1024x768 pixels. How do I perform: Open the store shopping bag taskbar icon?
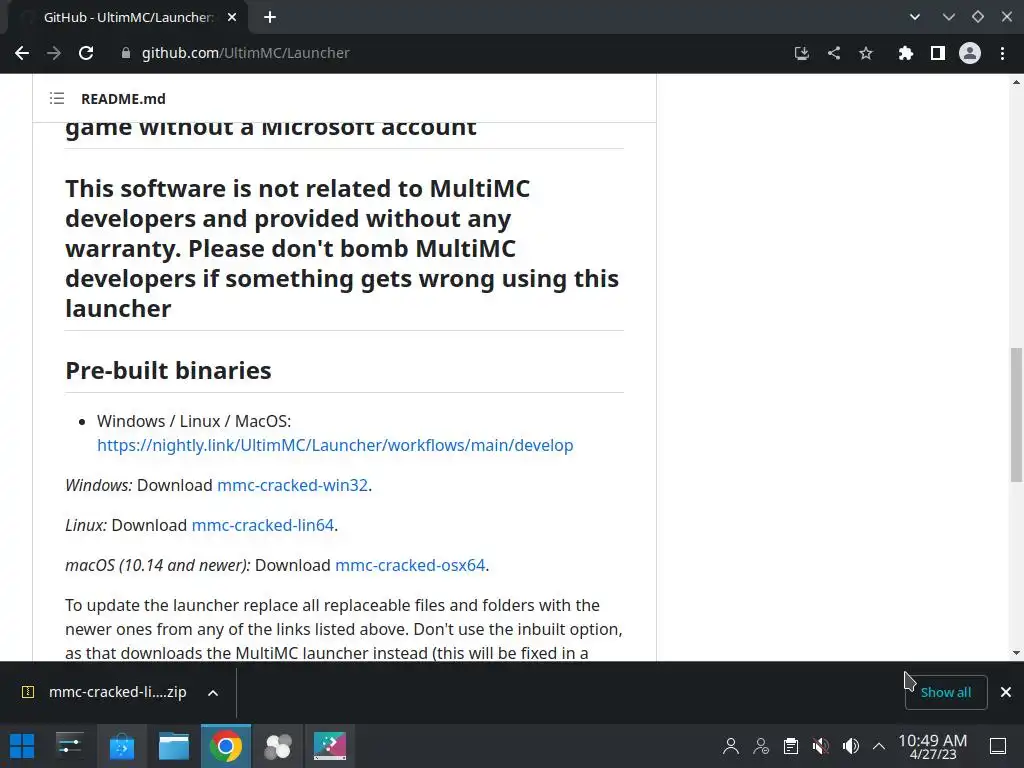coord(121,746)
